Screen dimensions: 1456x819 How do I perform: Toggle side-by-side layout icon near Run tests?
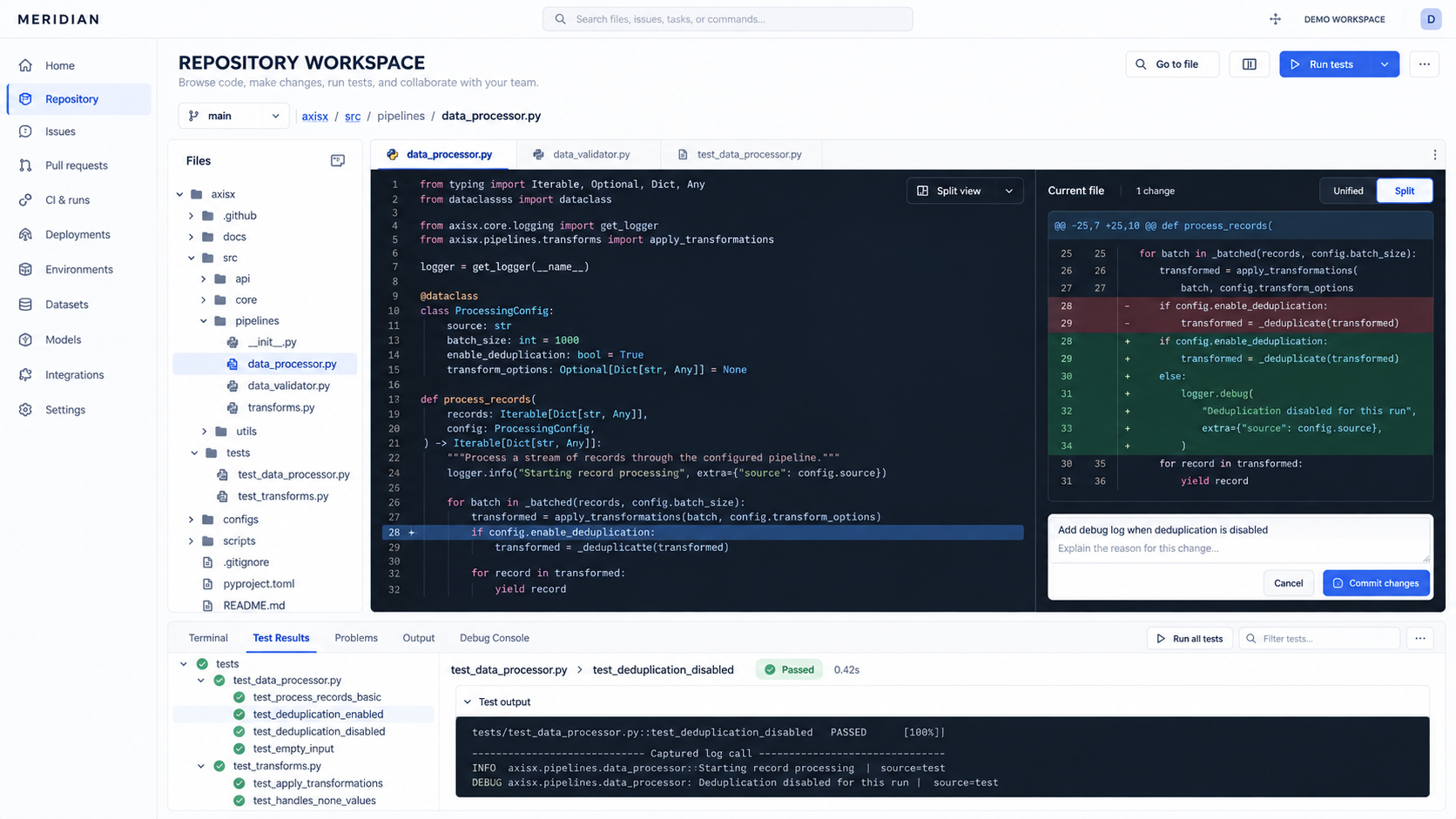point(1249,64)
